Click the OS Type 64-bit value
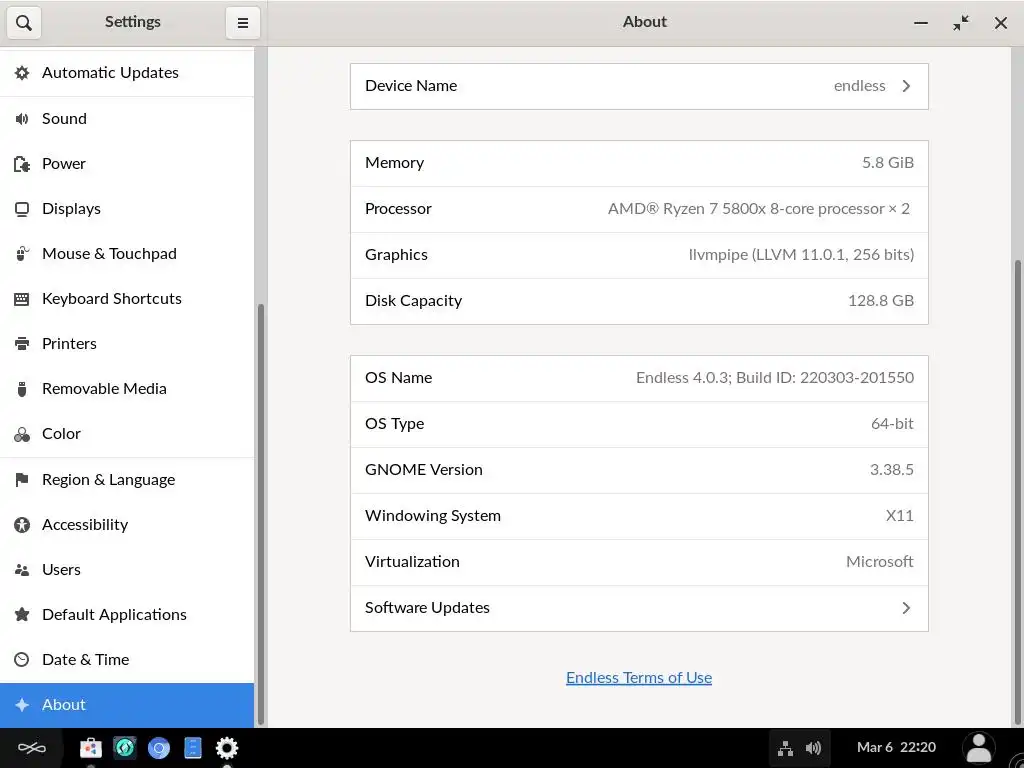Viewport: 1024px width, 768px height. (x=892, y=424)
